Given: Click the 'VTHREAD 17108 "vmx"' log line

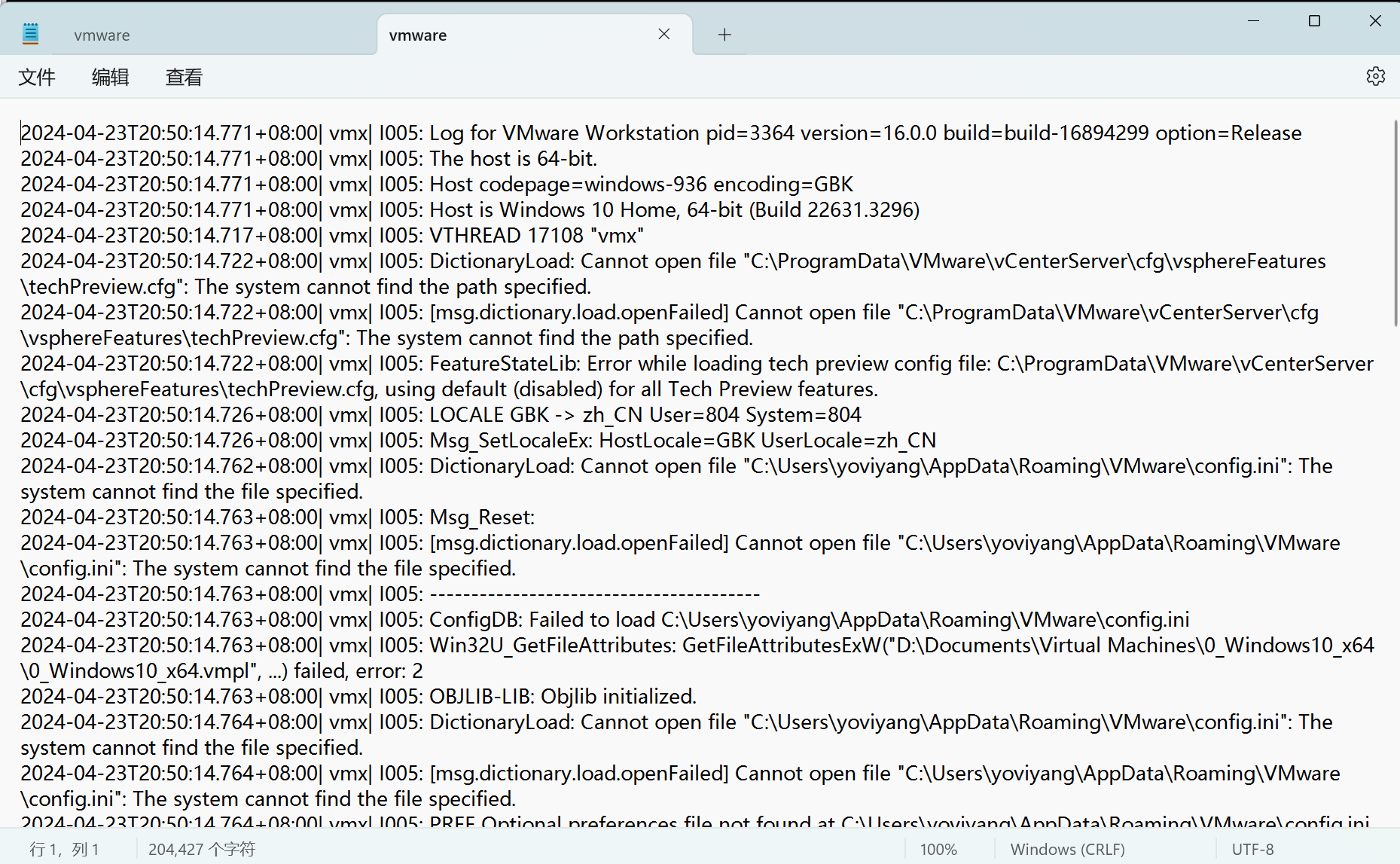Looking at the screenshot, I should [x=332, y=235].
